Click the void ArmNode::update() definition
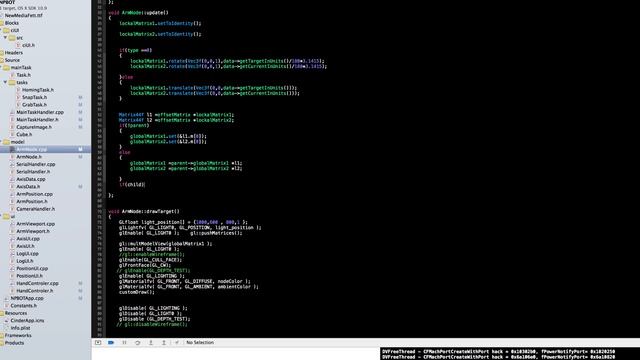Viewport: 640px width, 360px height. click(x=138, y=13)
